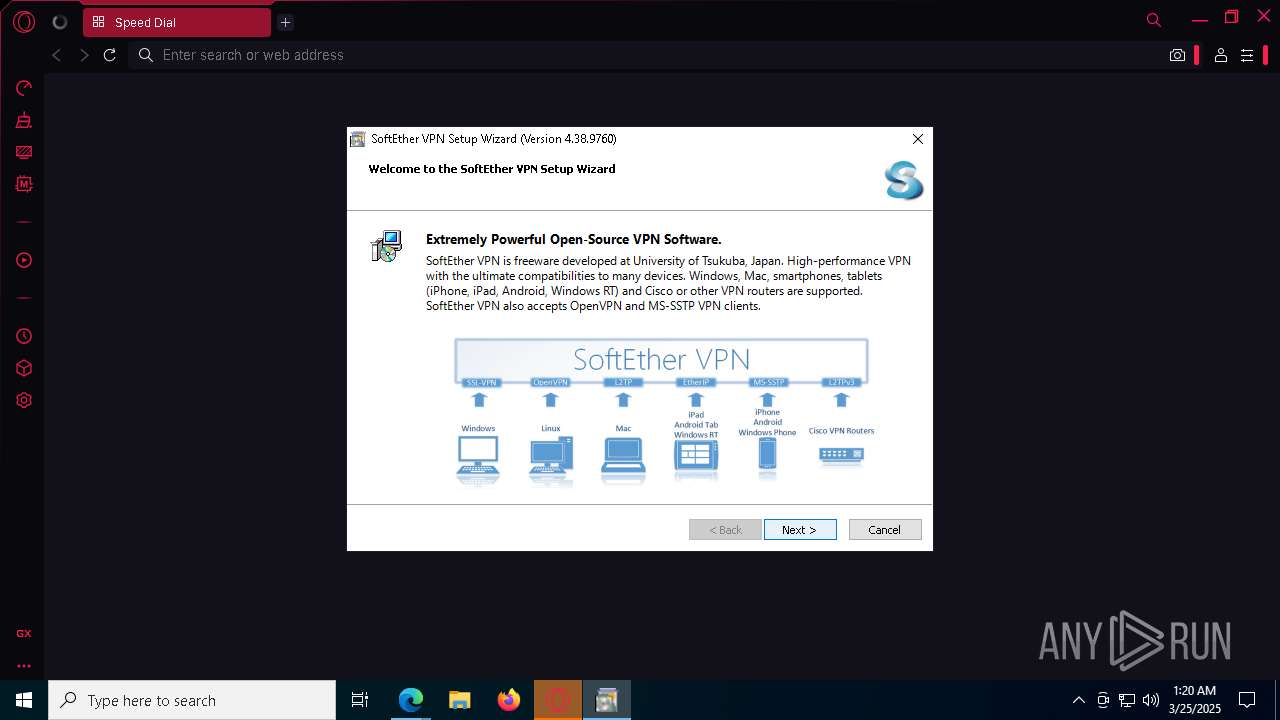Viewport: 1280px width, 720px height.
Task: Open GX Corner at sidebar bottom
Action: 24,633
